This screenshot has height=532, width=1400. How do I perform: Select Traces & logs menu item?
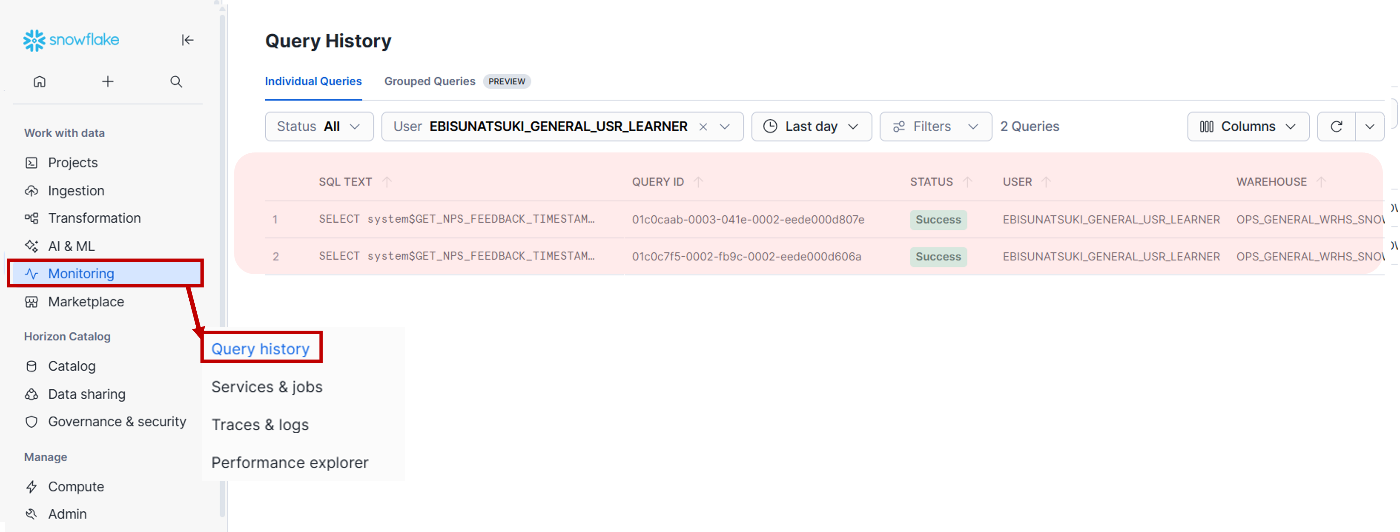click(x=260, y=425)
